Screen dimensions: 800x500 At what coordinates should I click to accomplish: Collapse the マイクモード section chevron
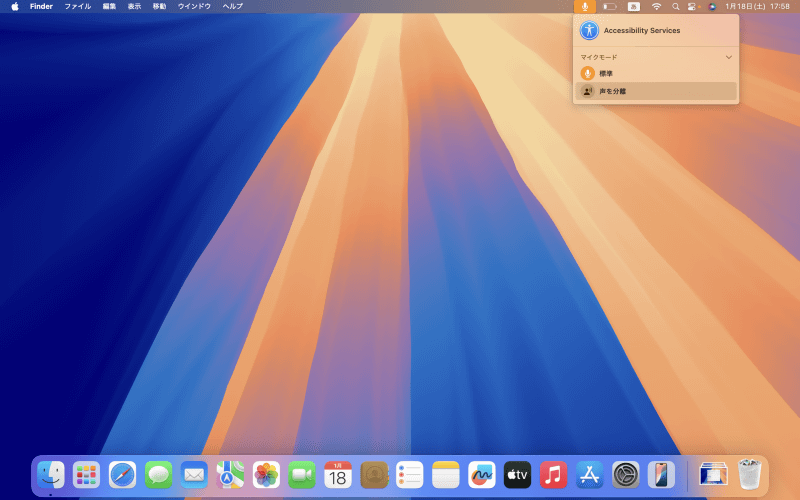click(729, 57)
